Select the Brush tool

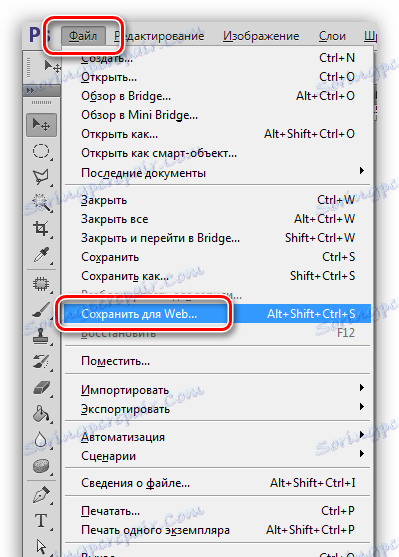pos(41,310)
